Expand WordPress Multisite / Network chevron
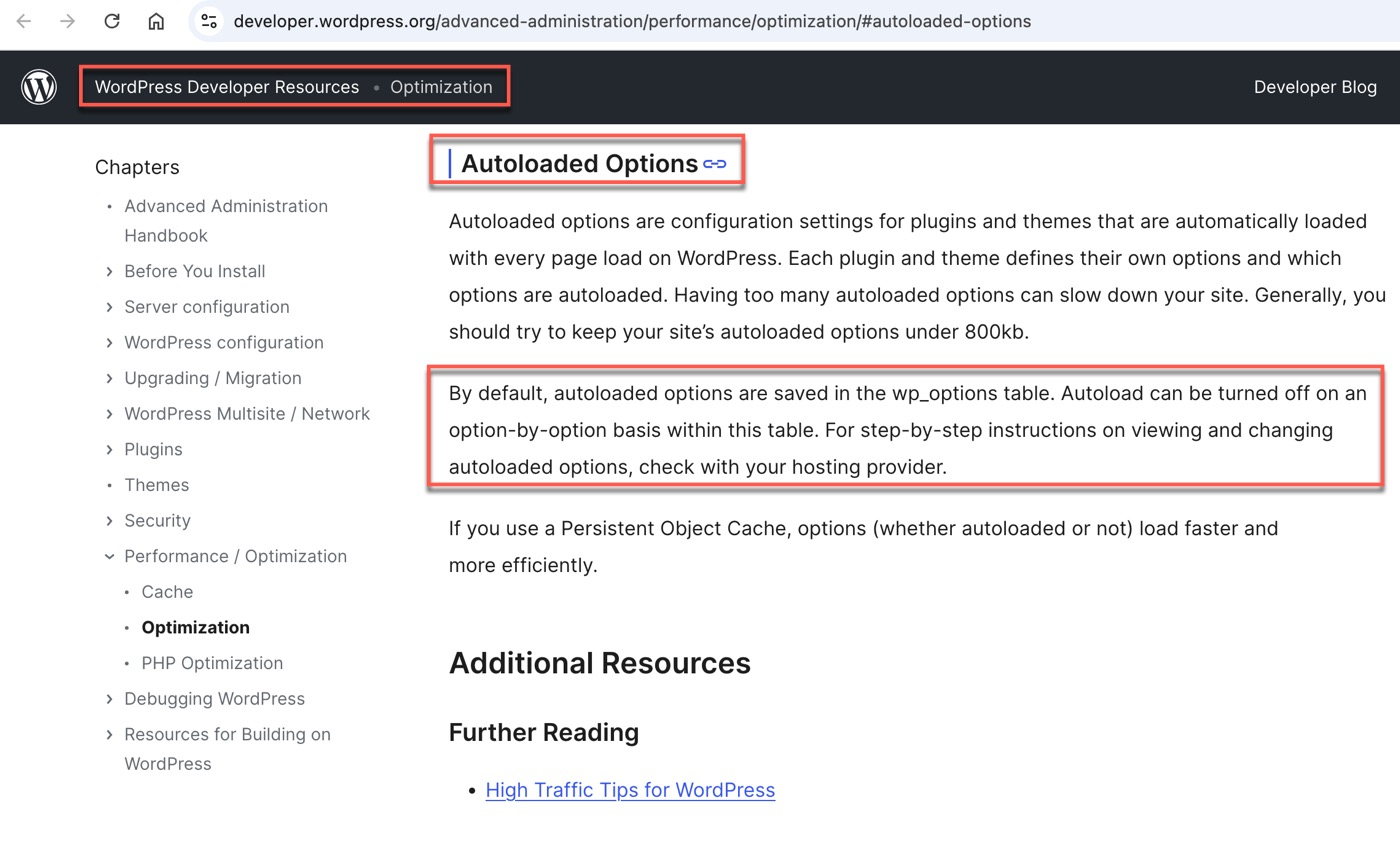The image size is (1400, 848). [109, 414]
